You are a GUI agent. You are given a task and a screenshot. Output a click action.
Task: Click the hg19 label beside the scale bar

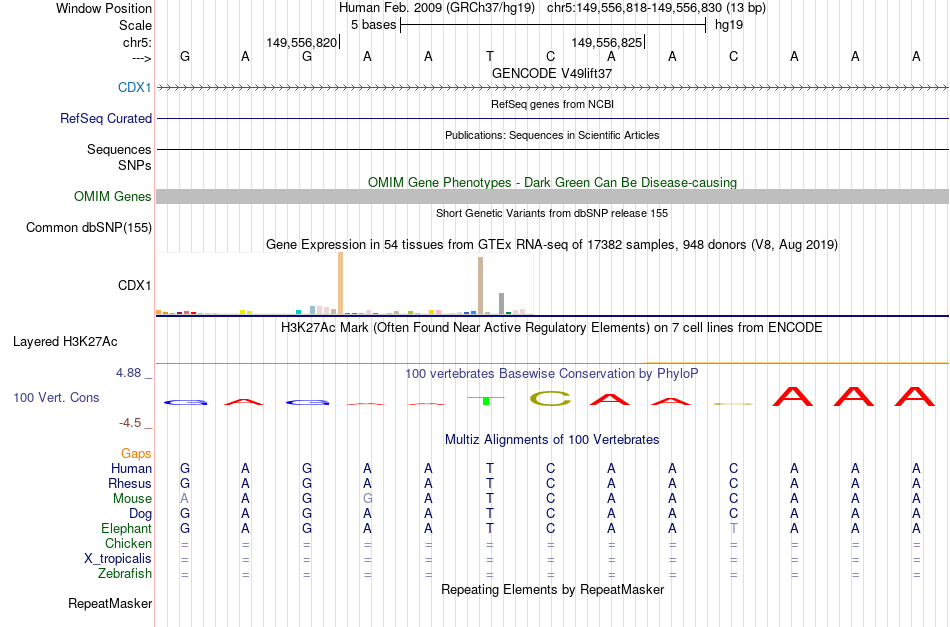click(x=729, y=25)
